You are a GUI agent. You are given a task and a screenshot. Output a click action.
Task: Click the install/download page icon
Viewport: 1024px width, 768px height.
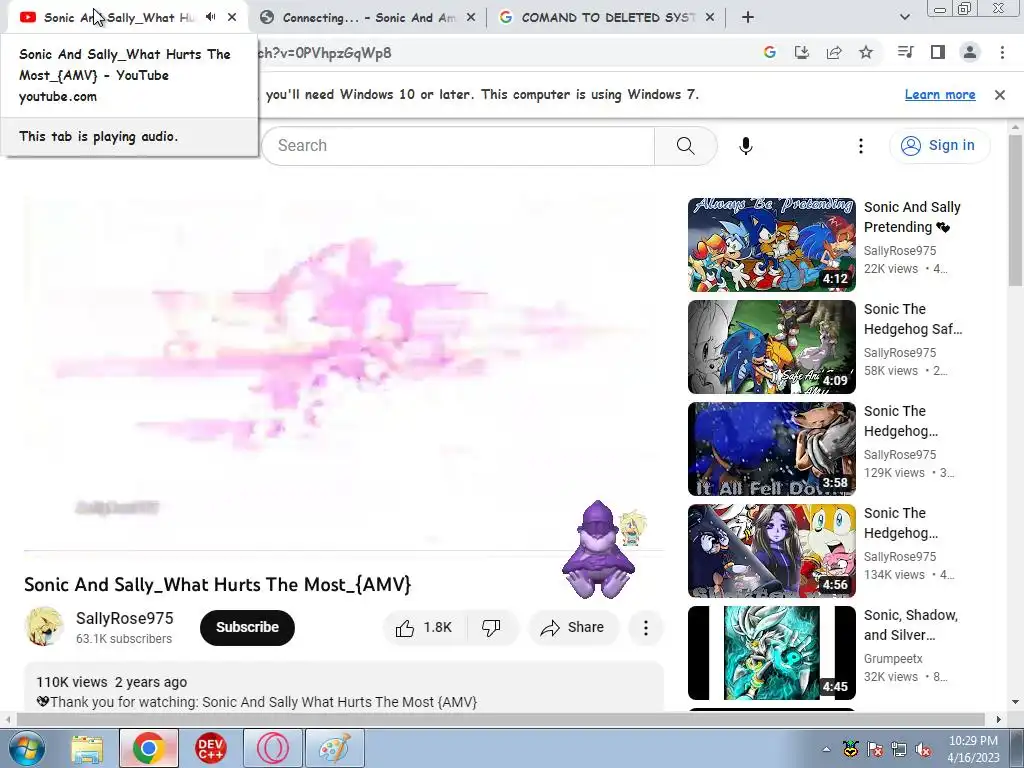coord(801,52)
